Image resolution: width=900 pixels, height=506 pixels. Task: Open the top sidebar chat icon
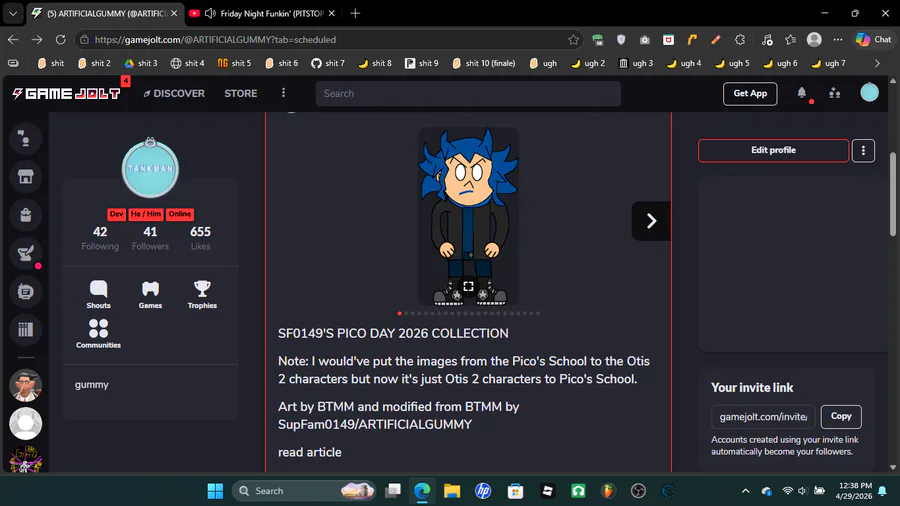(x=25, y=138)
